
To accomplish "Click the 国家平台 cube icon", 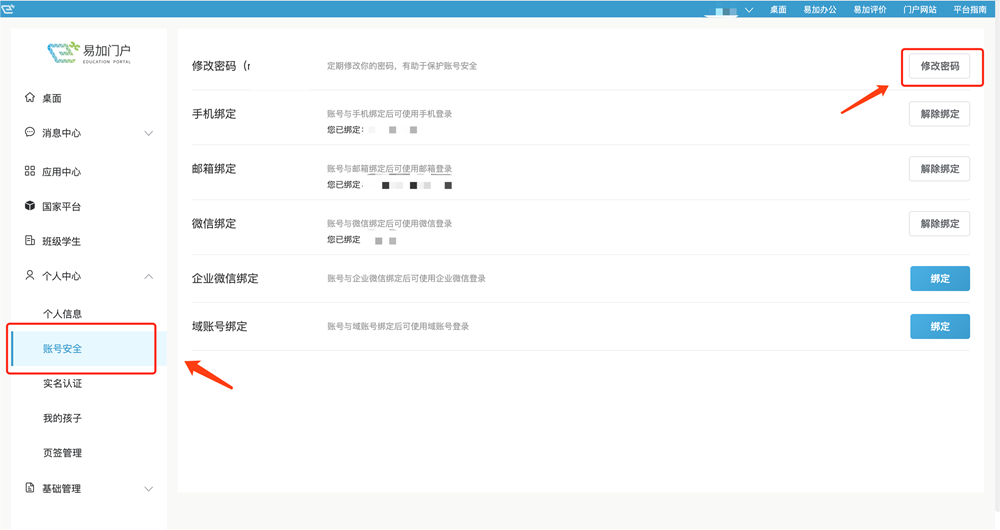I will pos(29,205).
